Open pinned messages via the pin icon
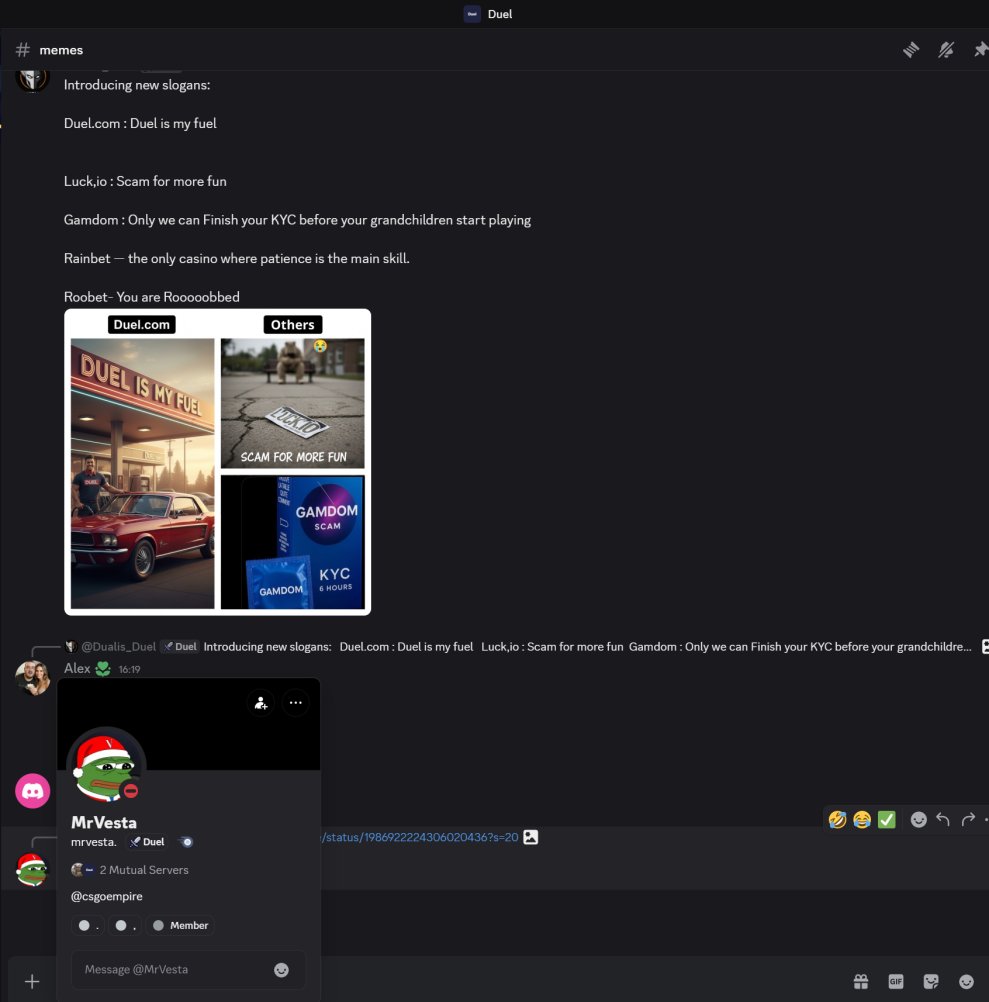Screen dimensions: 989x1002 [x=981, y=50]
